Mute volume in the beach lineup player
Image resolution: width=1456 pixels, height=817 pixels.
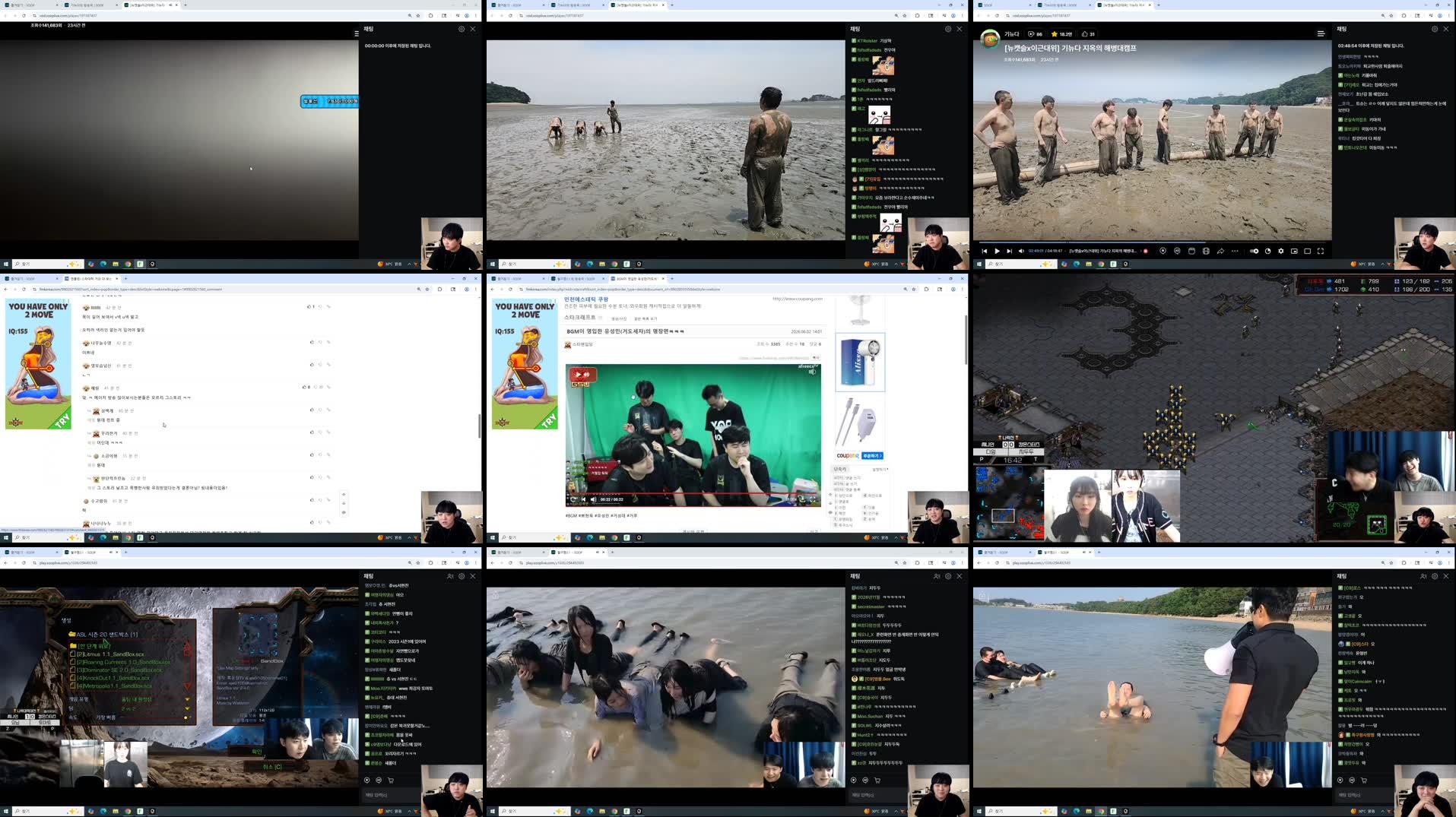[1021, 251]
